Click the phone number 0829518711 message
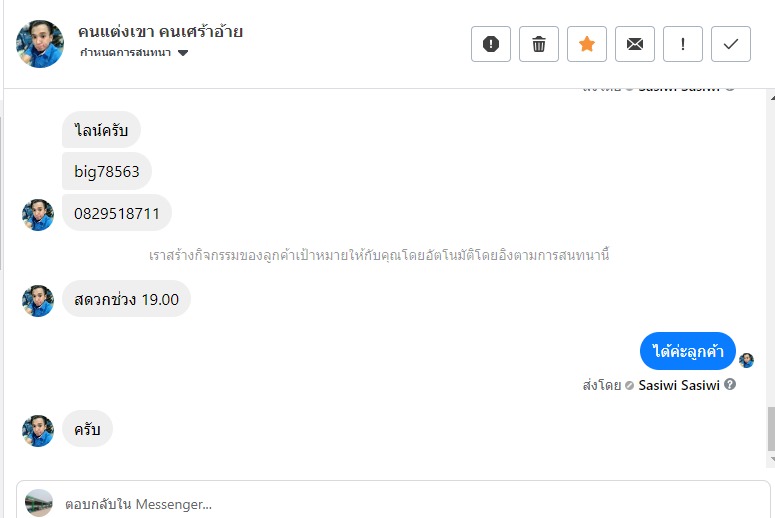Screen dimensions: 775x518 (x=117, y=213)
